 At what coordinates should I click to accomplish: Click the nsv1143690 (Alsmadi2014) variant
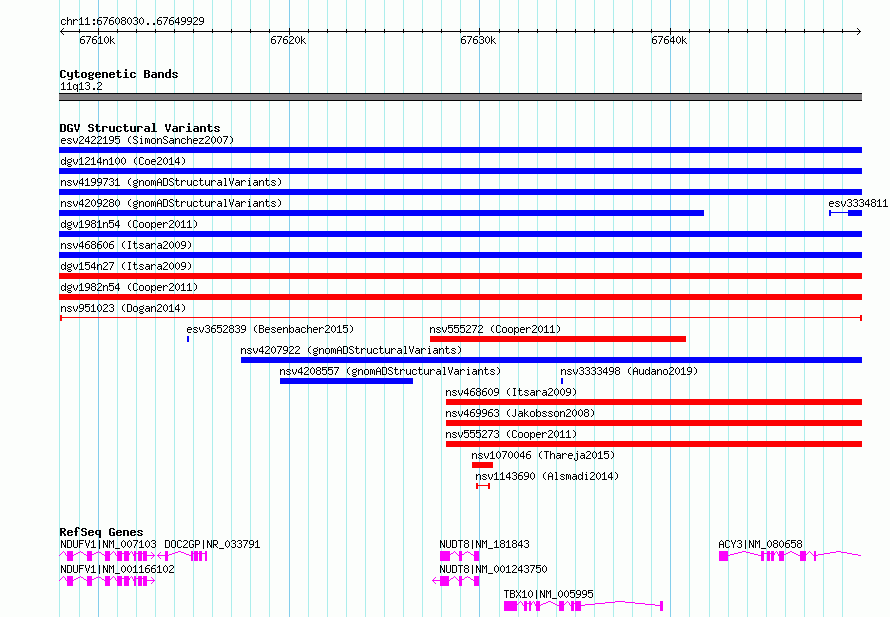point(483,486)
